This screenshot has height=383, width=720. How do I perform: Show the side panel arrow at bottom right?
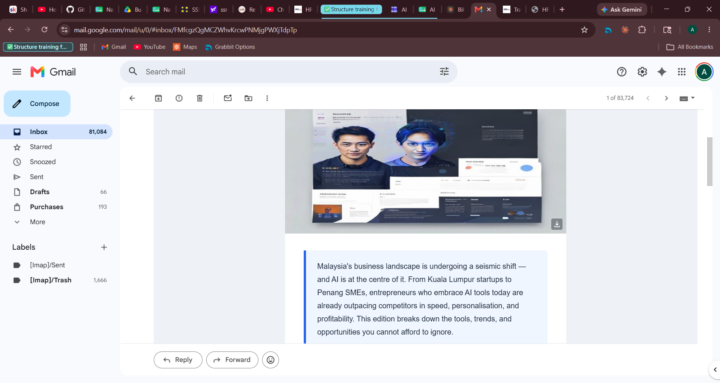715,369
